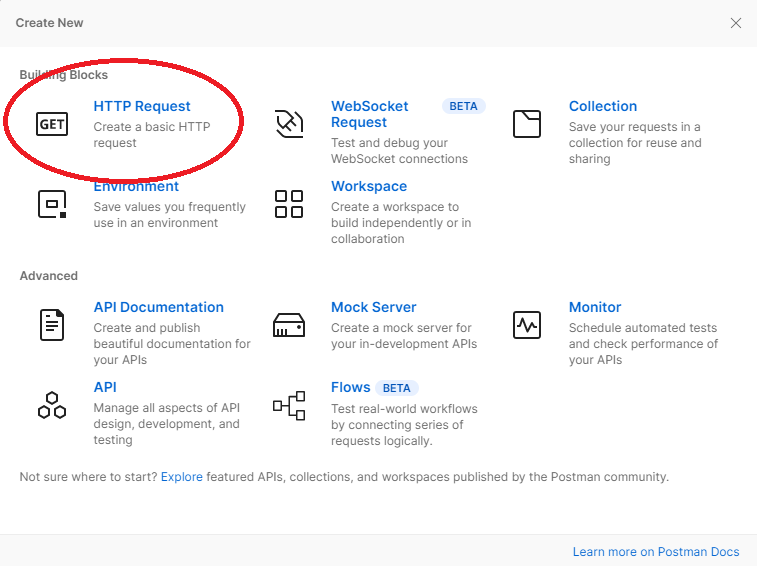
Task: Open the HTTP Request link
Action: click(x=142, y=106)
